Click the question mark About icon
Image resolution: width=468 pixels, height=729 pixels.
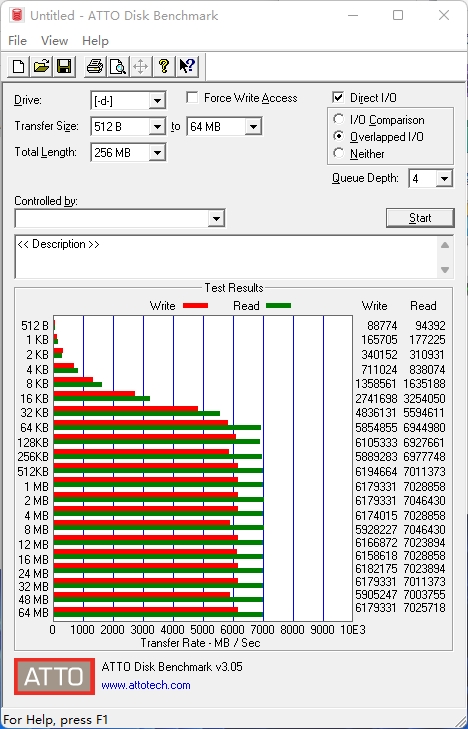[164, 66]
